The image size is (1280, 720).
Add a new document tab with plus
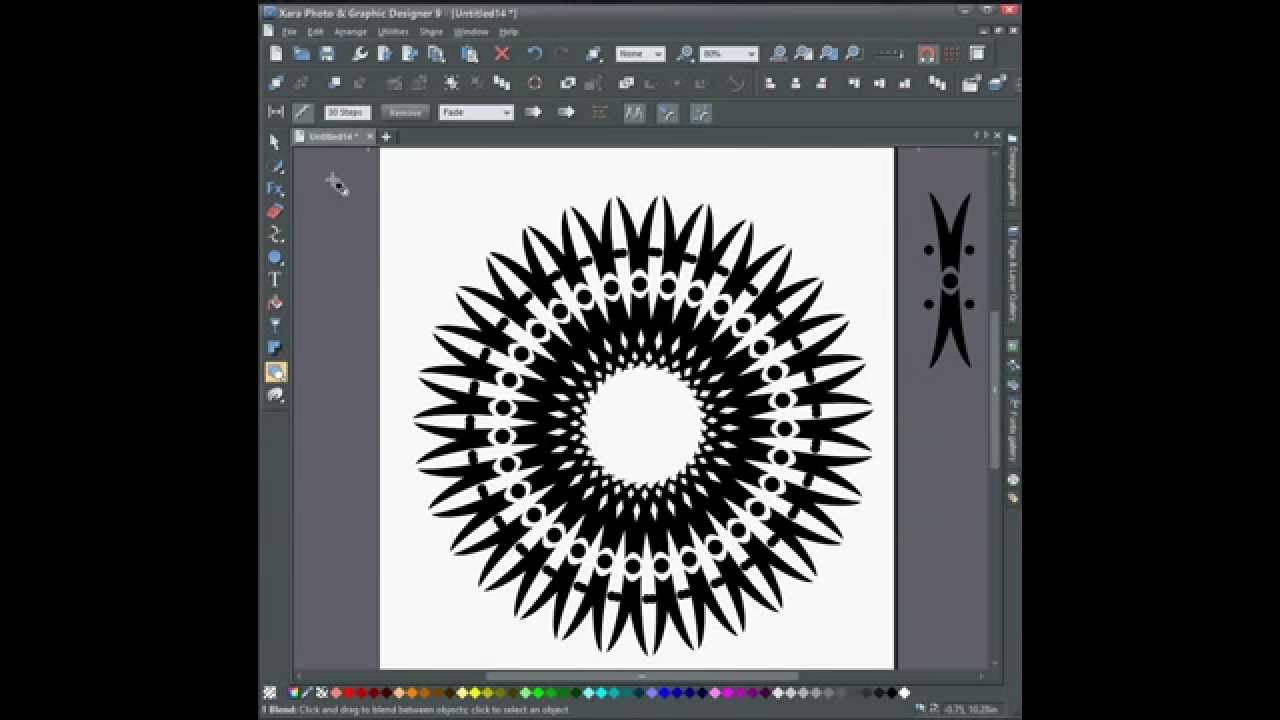tap(386, 137)
